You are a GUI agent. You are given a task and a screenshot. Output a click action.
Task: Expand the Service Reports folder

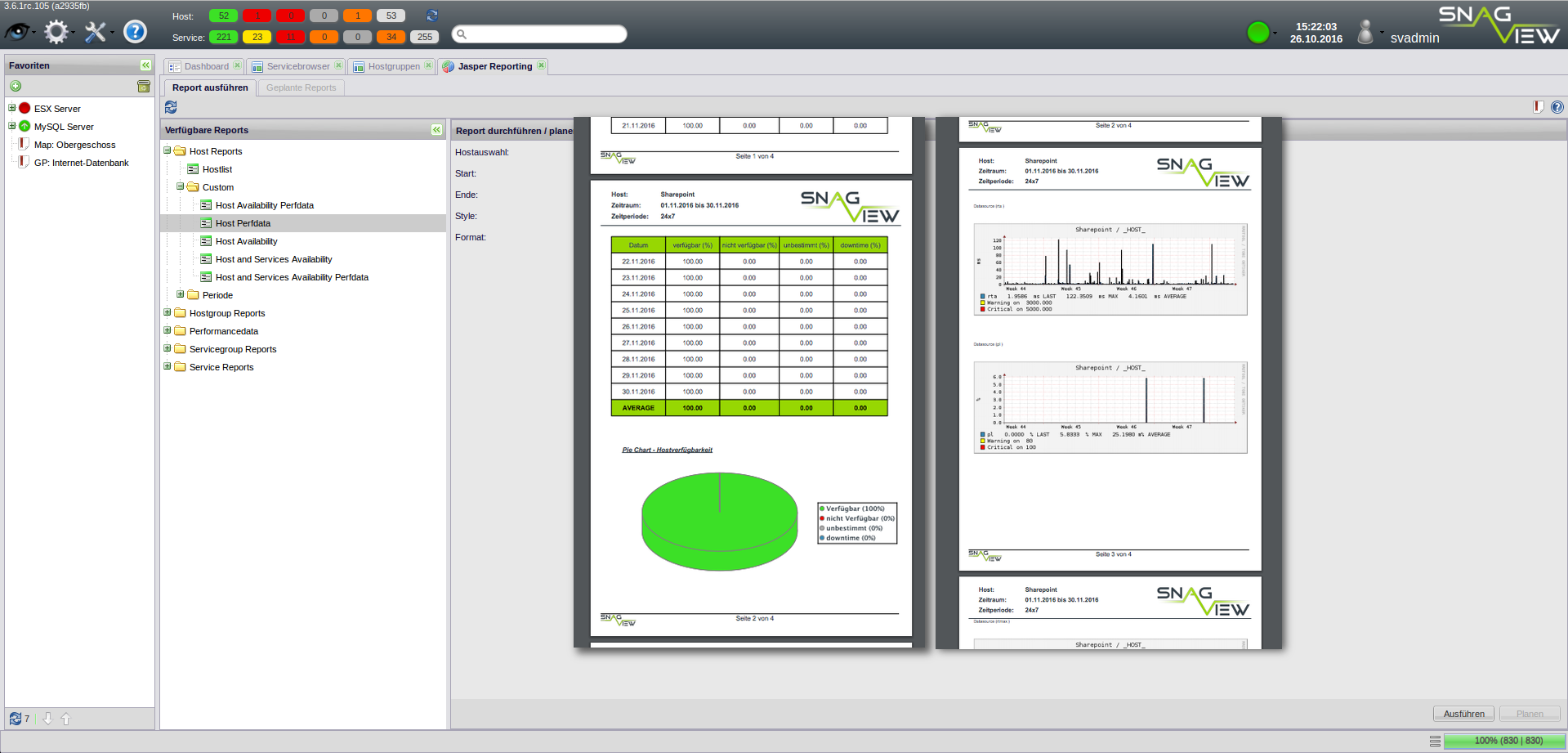[167, 366]
